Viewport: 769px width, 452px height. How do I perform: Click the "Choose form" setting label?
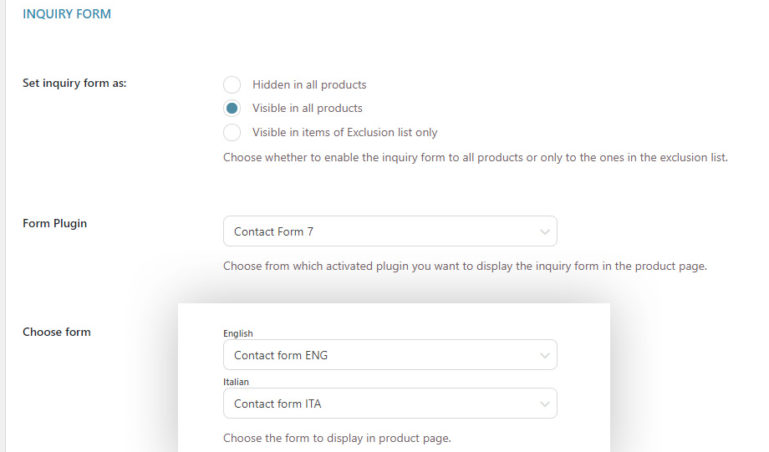57,332
